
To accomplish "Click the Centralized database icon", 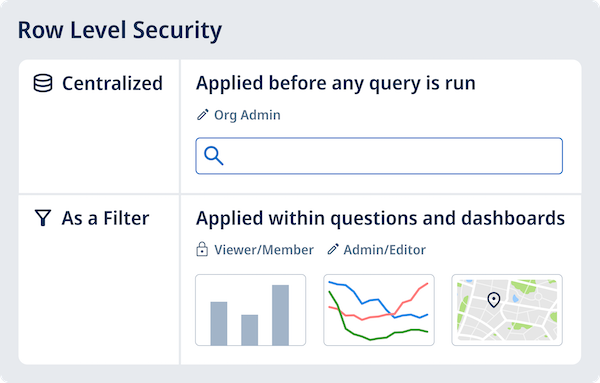I will [x=43, y=83].
